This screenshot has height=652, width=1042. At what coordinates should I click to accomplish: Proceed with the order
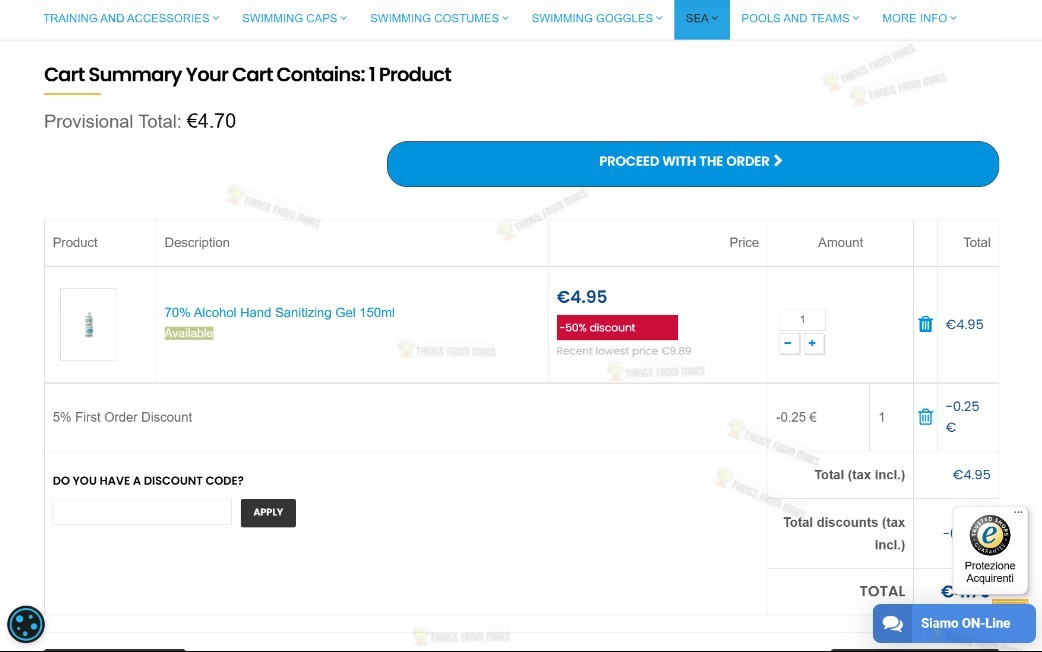pos(692,163)
